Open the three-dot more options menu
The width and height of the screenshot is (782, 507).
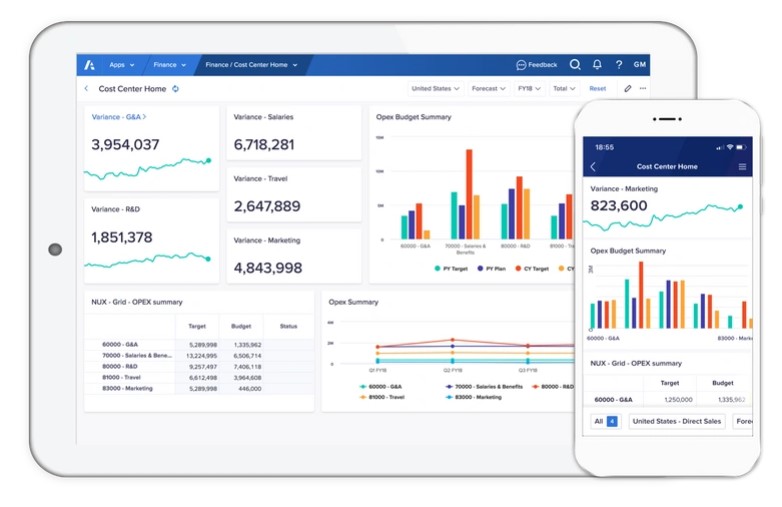pyautogui.click(x=643, y=89)
